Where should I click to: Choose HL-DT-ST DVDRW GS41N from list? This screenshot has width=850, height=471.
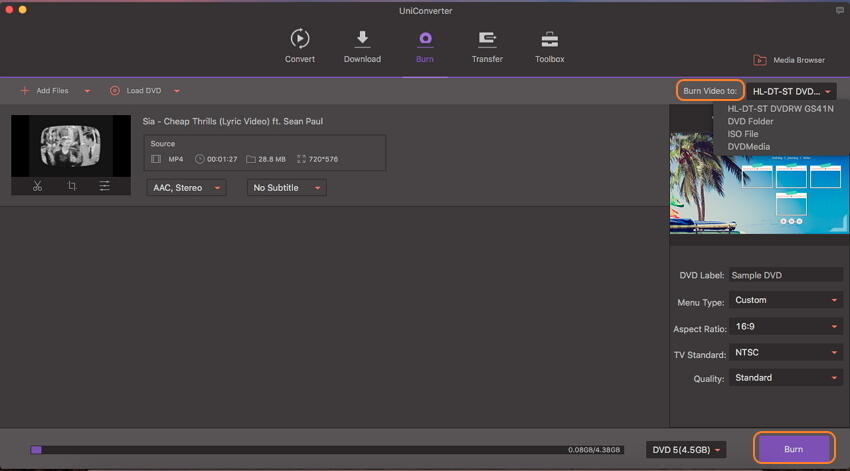pos(780,108)
